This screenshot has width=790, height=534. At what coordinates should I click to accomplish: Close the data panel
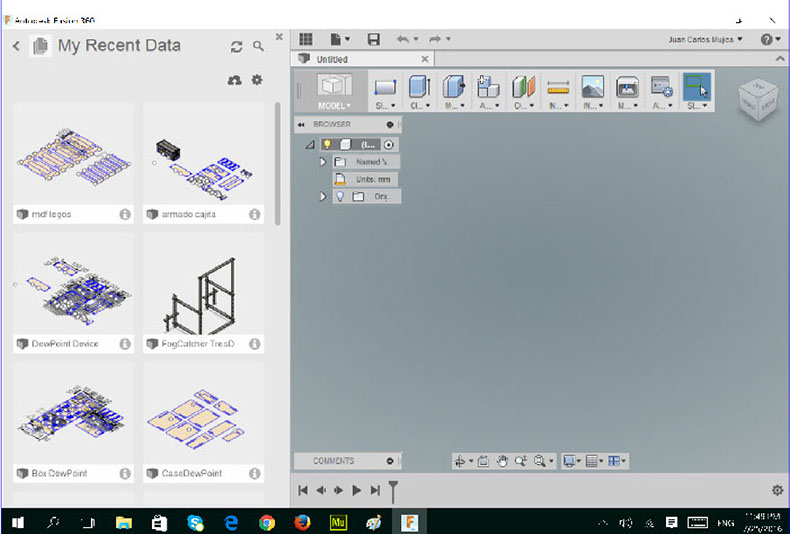click(x=279, y=37)
